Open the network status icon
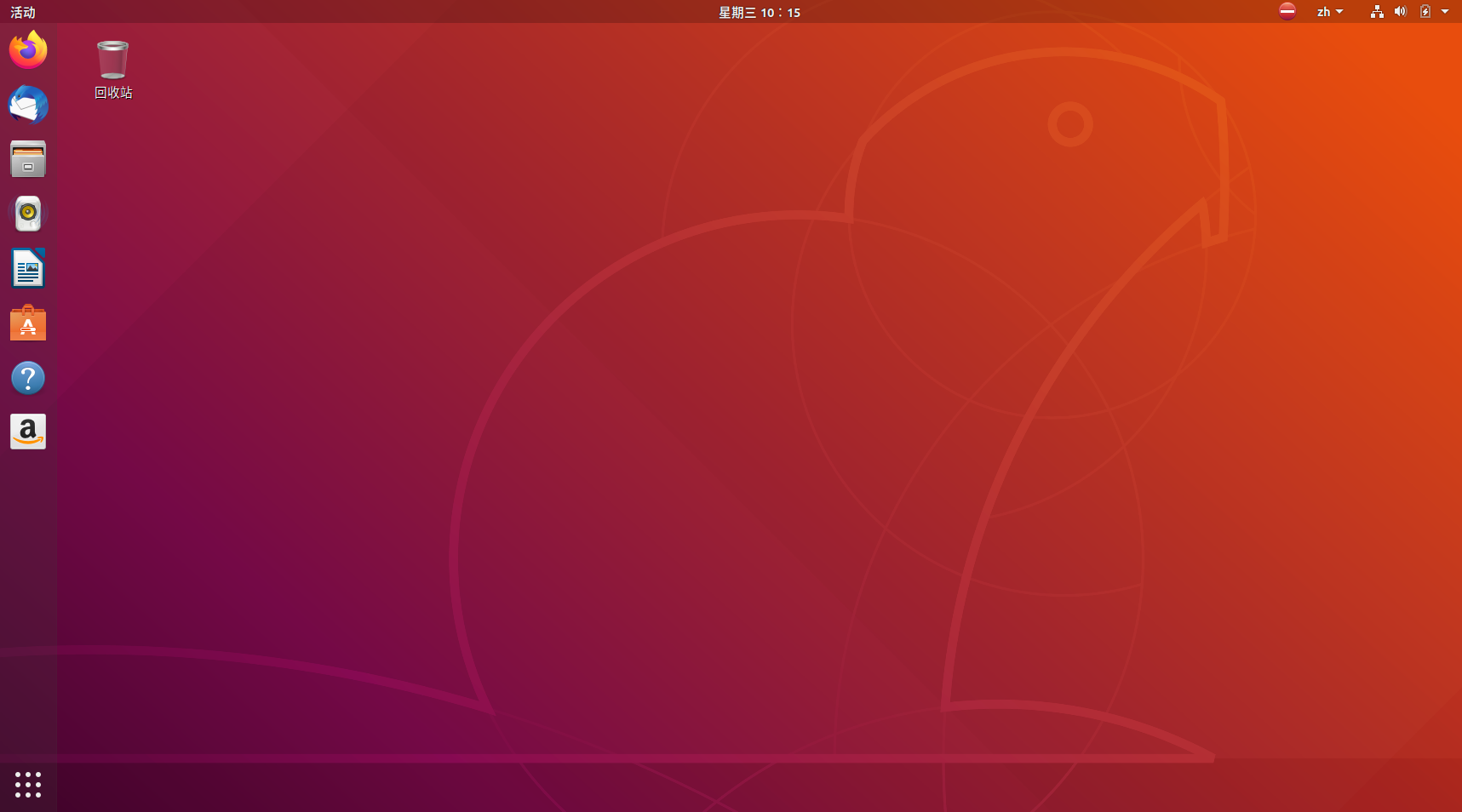Viewport: 1462px width, 812px height. click(1377, 11)
